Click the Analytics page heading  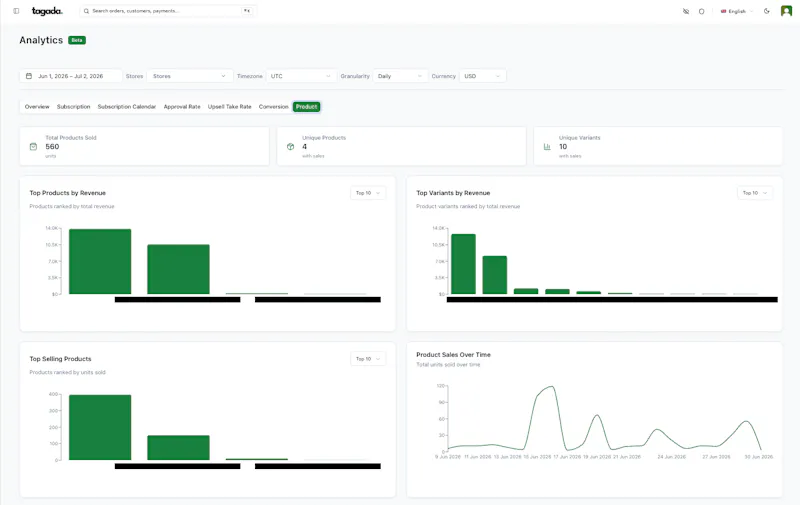41,40
